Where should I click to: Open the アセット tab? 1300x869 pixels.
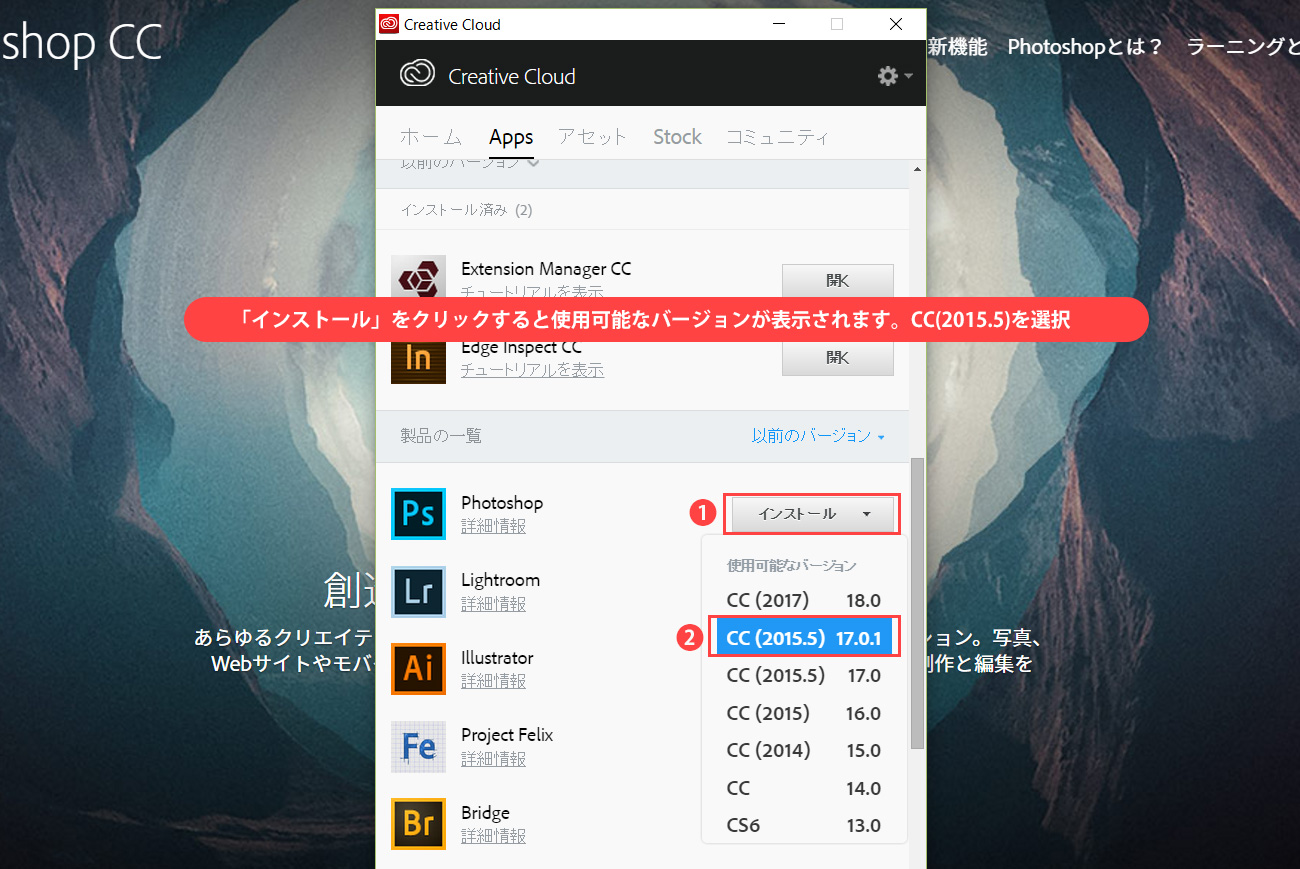coord(592,137)
